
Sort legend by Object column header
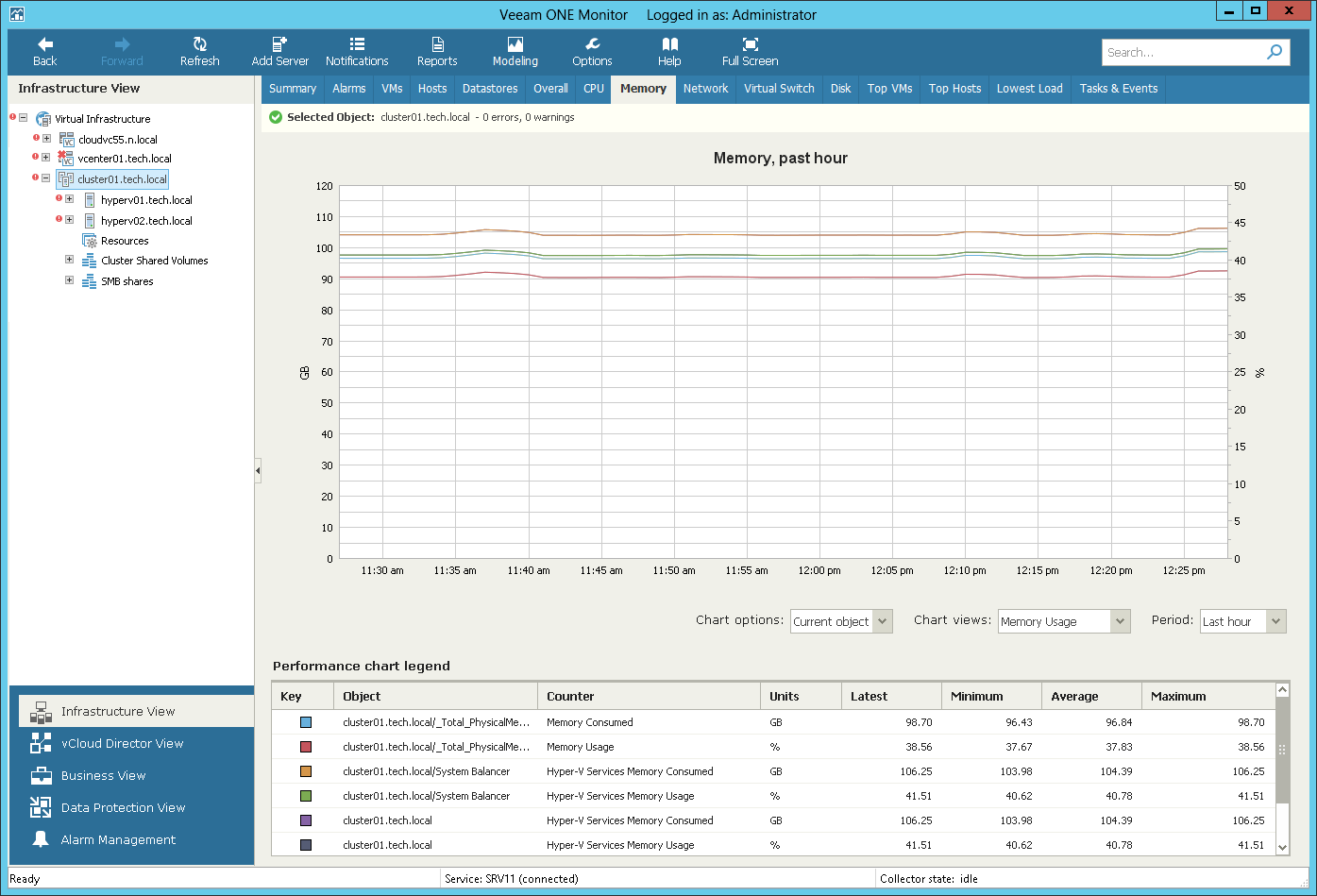pyautogui.click(x=435, y=696)
